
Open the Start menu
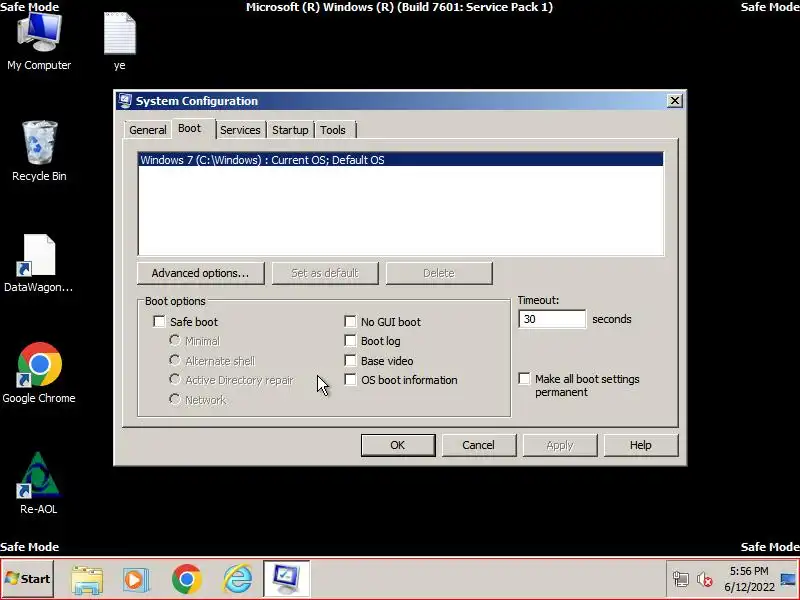coord(28,579)
